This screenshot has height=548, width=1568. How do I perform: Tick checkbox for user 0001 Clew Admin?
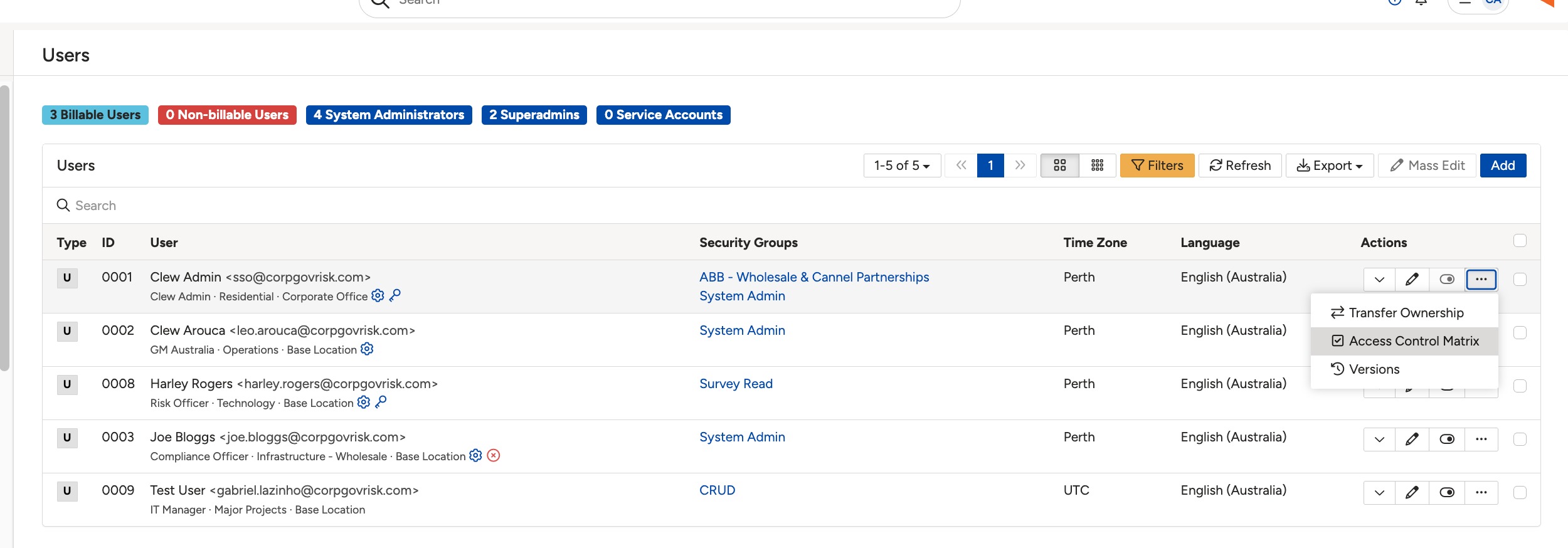[1520, 280]
